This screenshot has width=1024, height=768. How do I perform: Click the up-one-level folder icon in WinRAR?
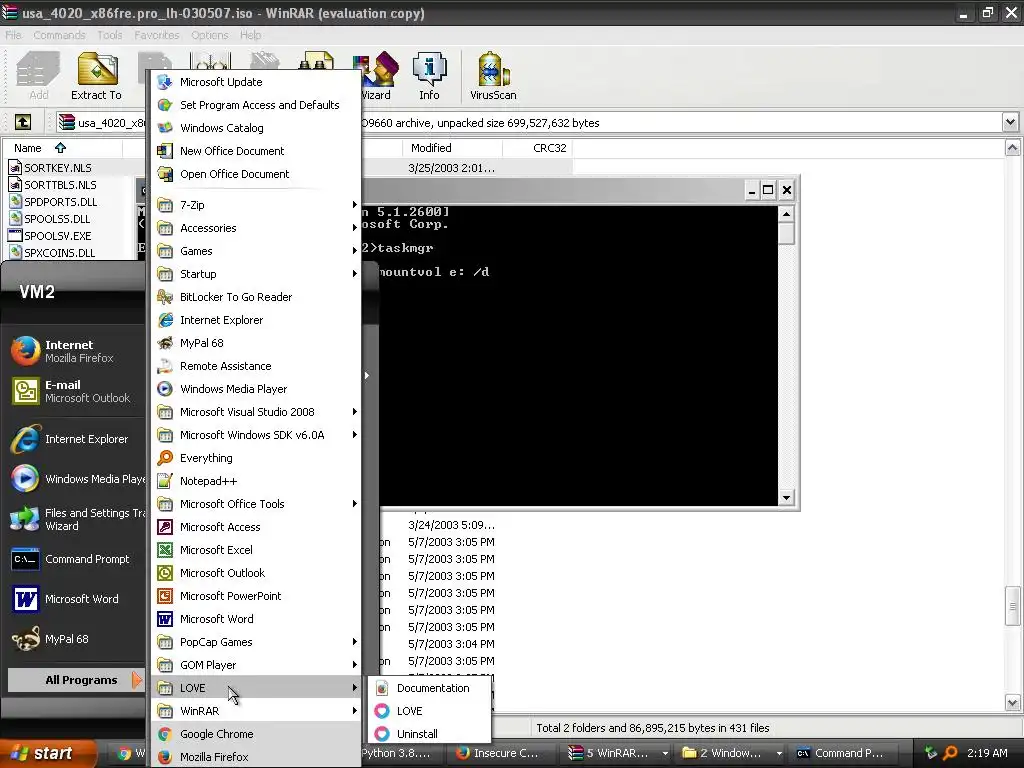(x=23, y=122)
